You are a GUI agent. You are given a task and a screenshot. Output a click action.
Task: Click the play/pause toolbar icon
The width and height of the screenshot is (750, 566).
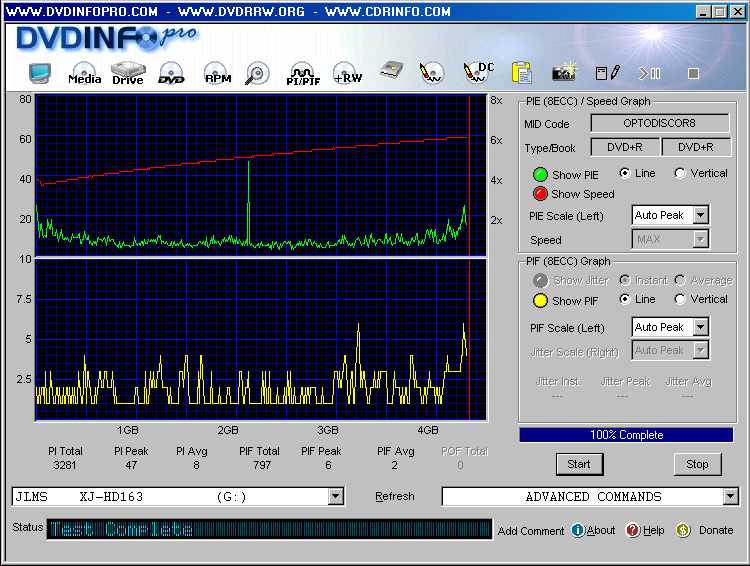coord(650,73)
